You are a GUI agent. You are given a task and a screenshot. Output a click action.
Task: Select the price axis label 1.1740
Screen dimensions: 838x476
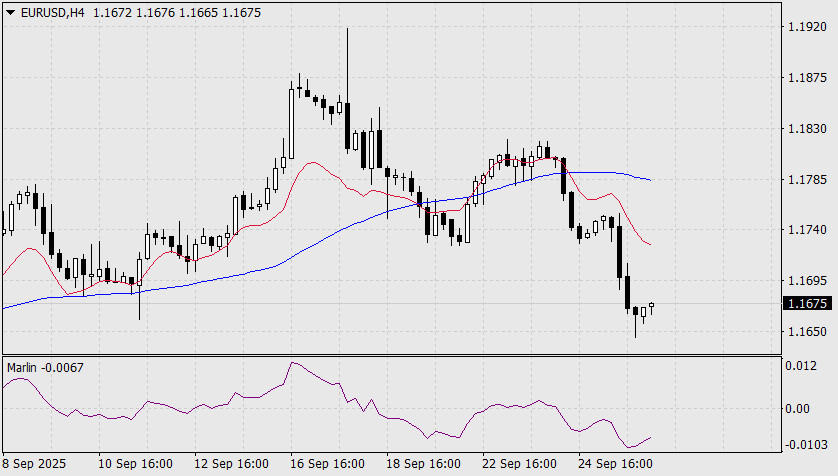click(807, 230)
